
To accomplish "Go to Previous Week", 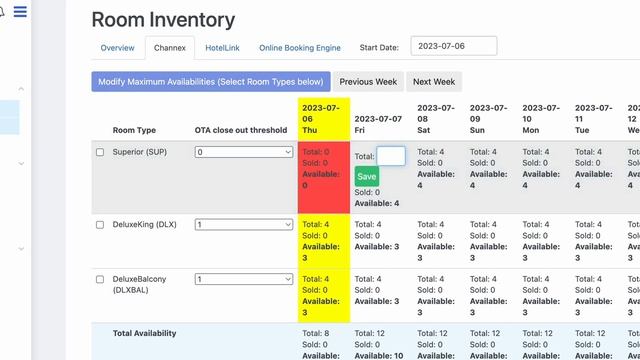I will point(368,82).
